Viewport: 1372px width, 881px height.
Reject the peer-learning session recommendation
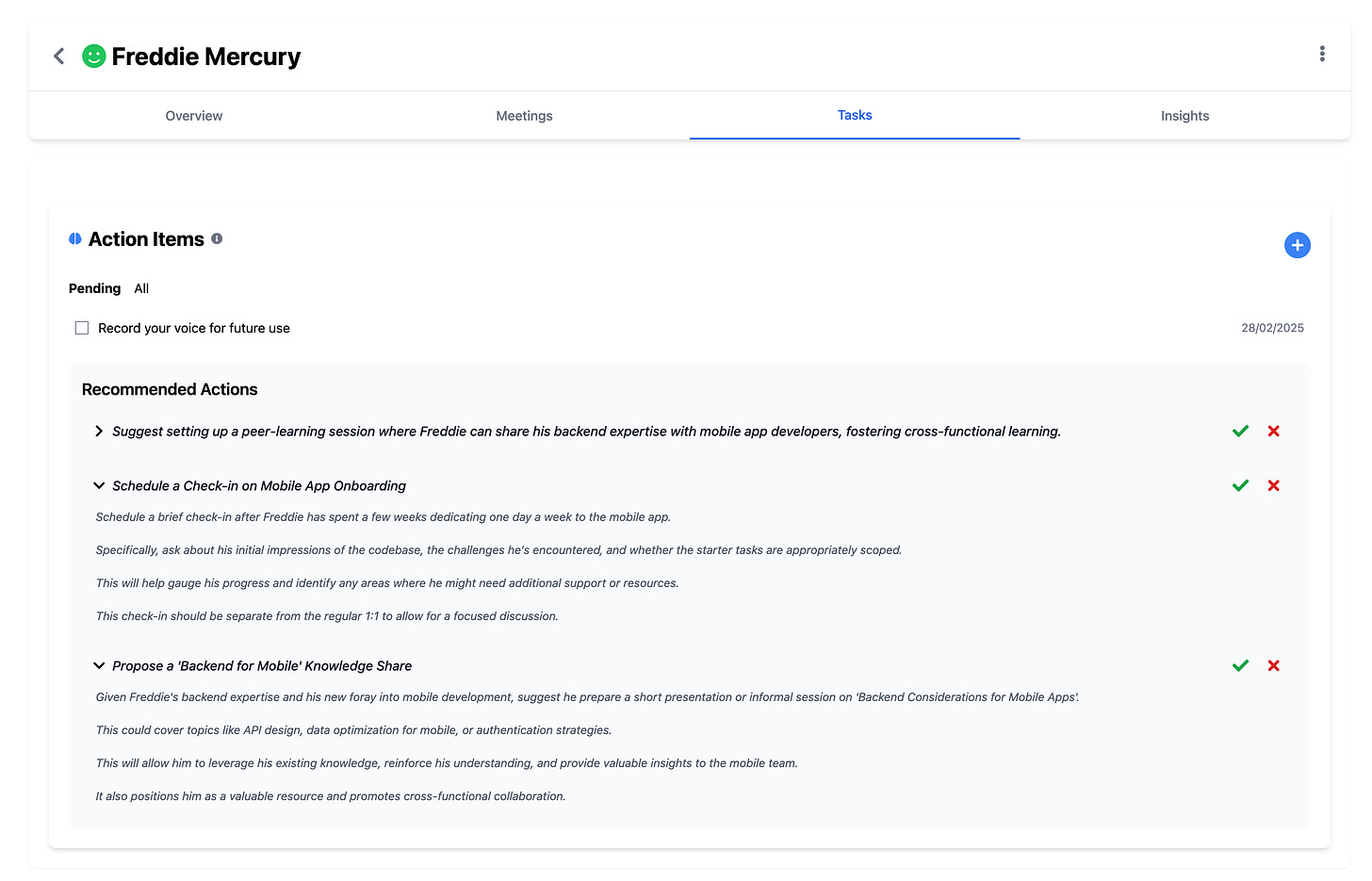point(1274,432)
